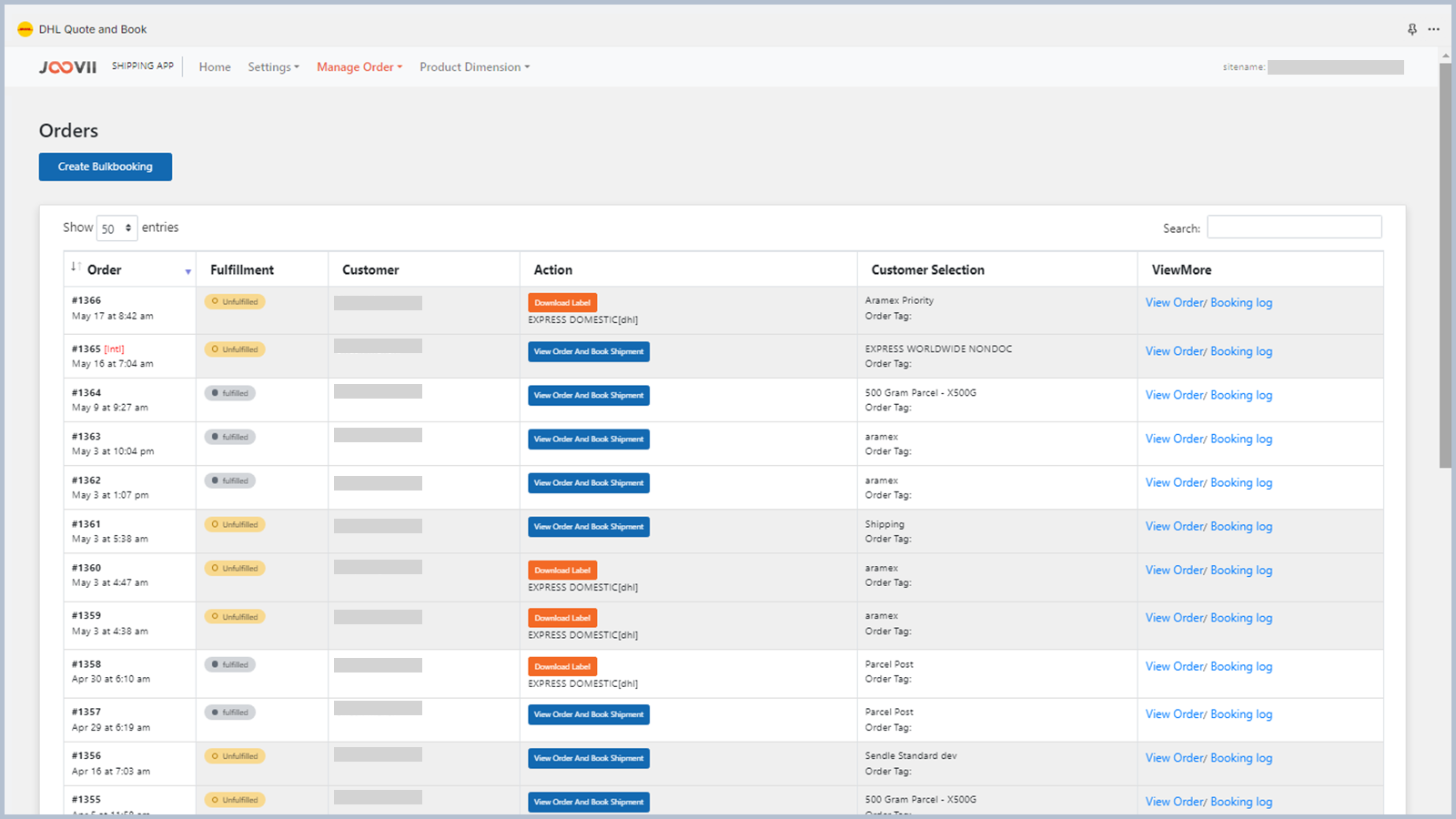Expand the Product Dimension dropdown
Image resolution: width=1456 pixels, height=819 pixels.
(x=473, y=67)
